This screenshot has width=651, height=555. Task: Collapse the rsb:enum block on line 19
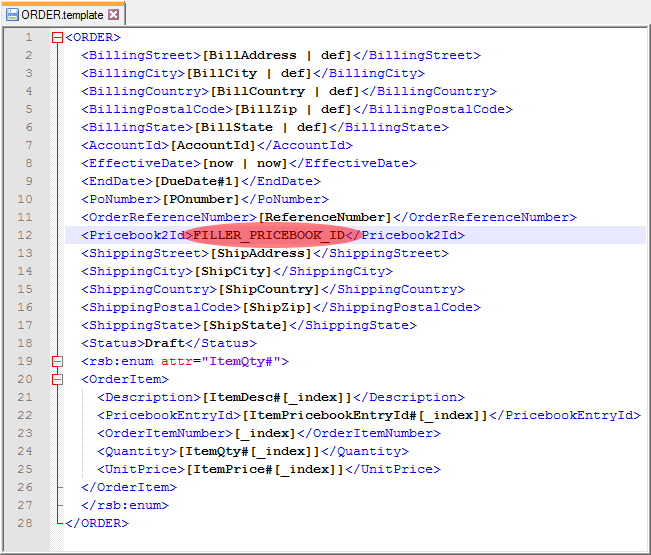[x=57, y=362]
